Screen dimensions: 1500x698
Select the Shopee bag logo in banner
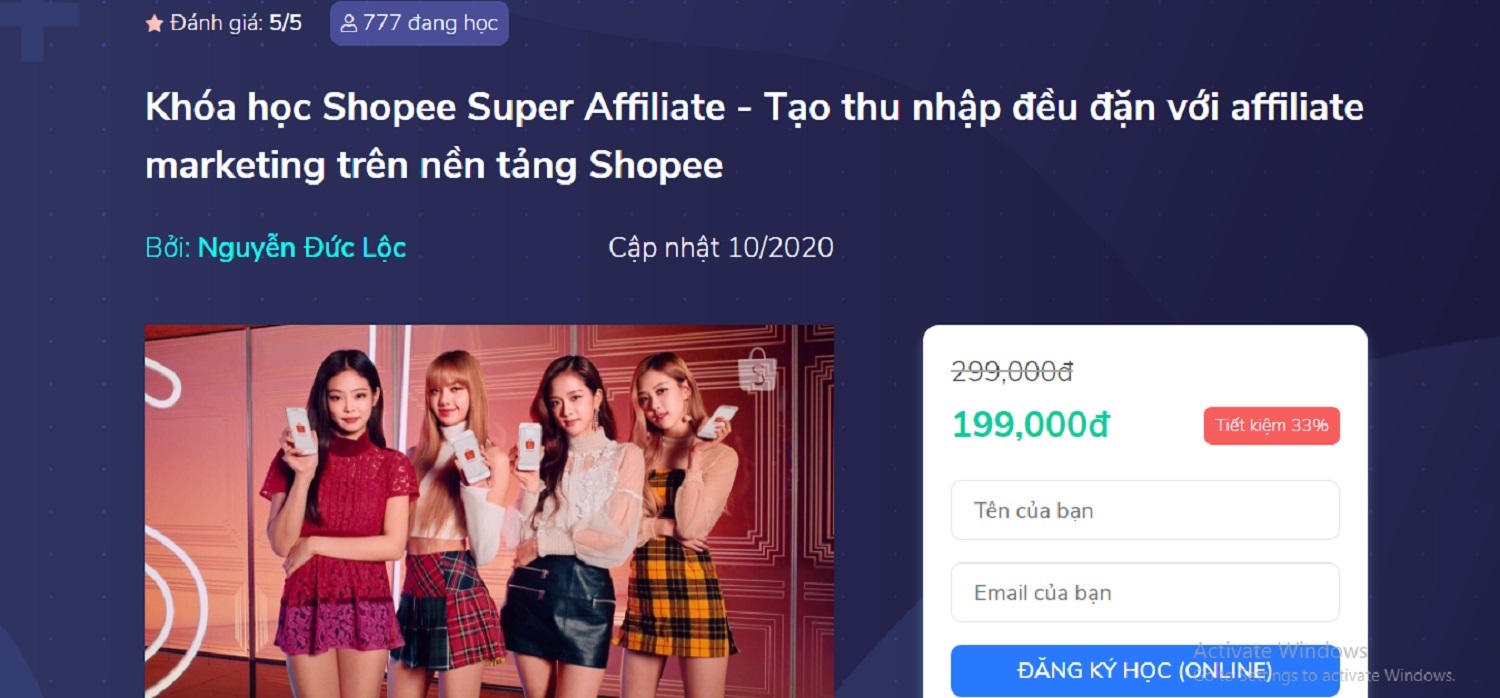757,371
